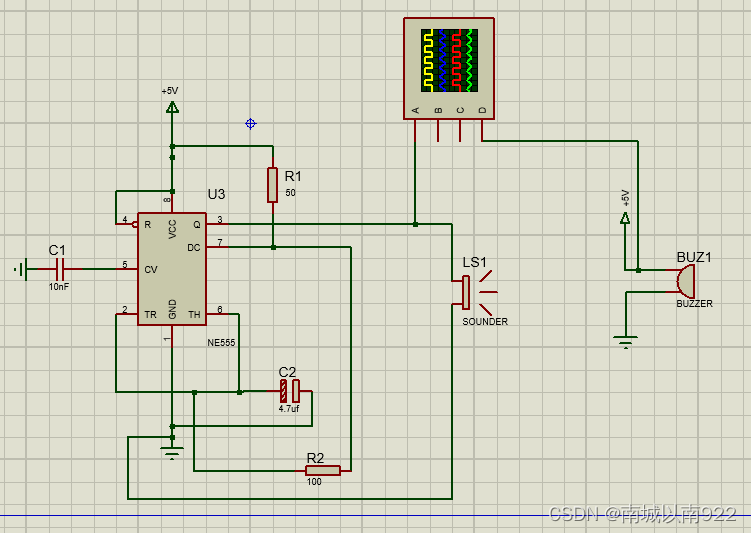This screenshot has width=751, height=533.
Task: Click the reset R pin 4 of U3
Action: [x=127, y=224]
